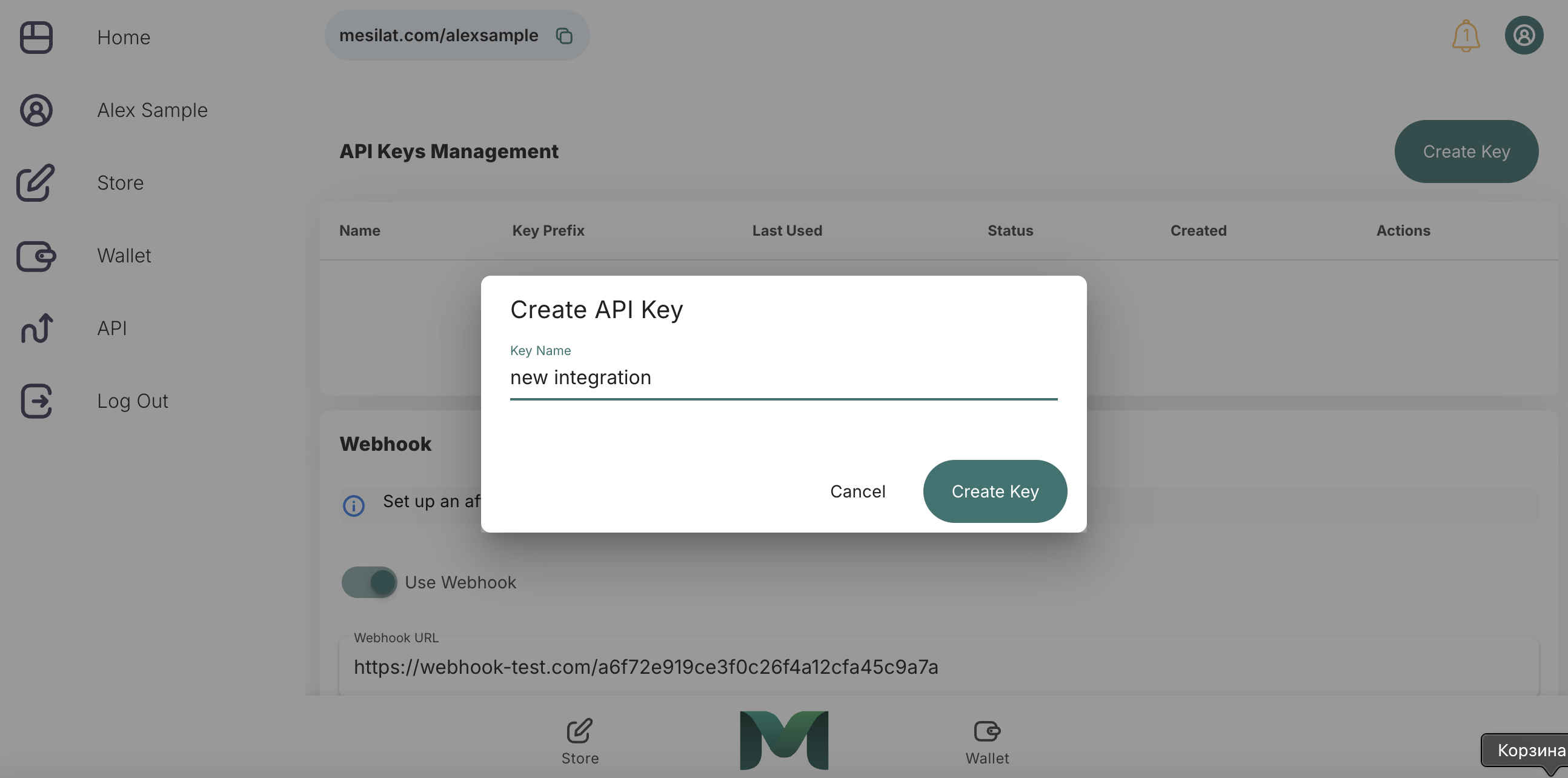Open the notification bell
The height and width of the screenshot is (778, 1568).
(x=1466, y=36)
